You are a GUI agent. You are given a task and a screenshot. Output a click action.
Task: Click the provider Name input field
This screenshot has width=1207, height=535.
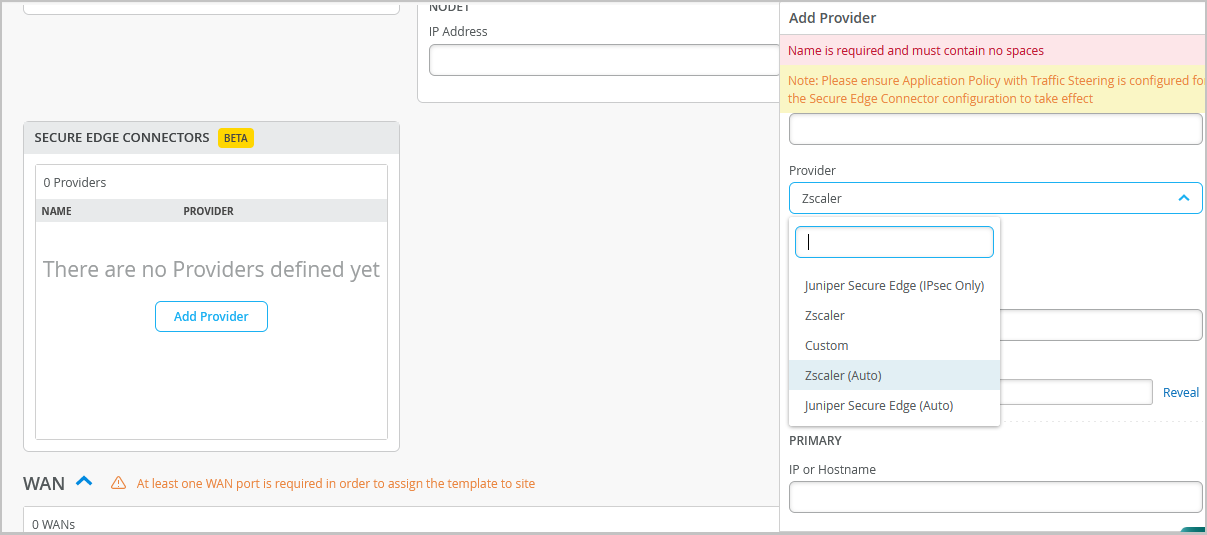[995, 129]
